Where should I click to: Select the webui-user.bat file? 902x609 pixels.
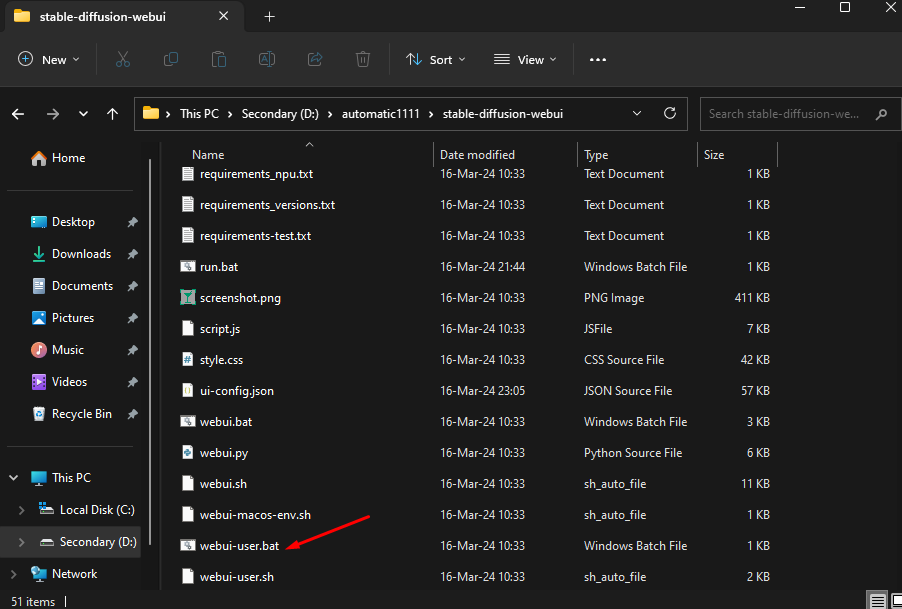click(239, 546)
